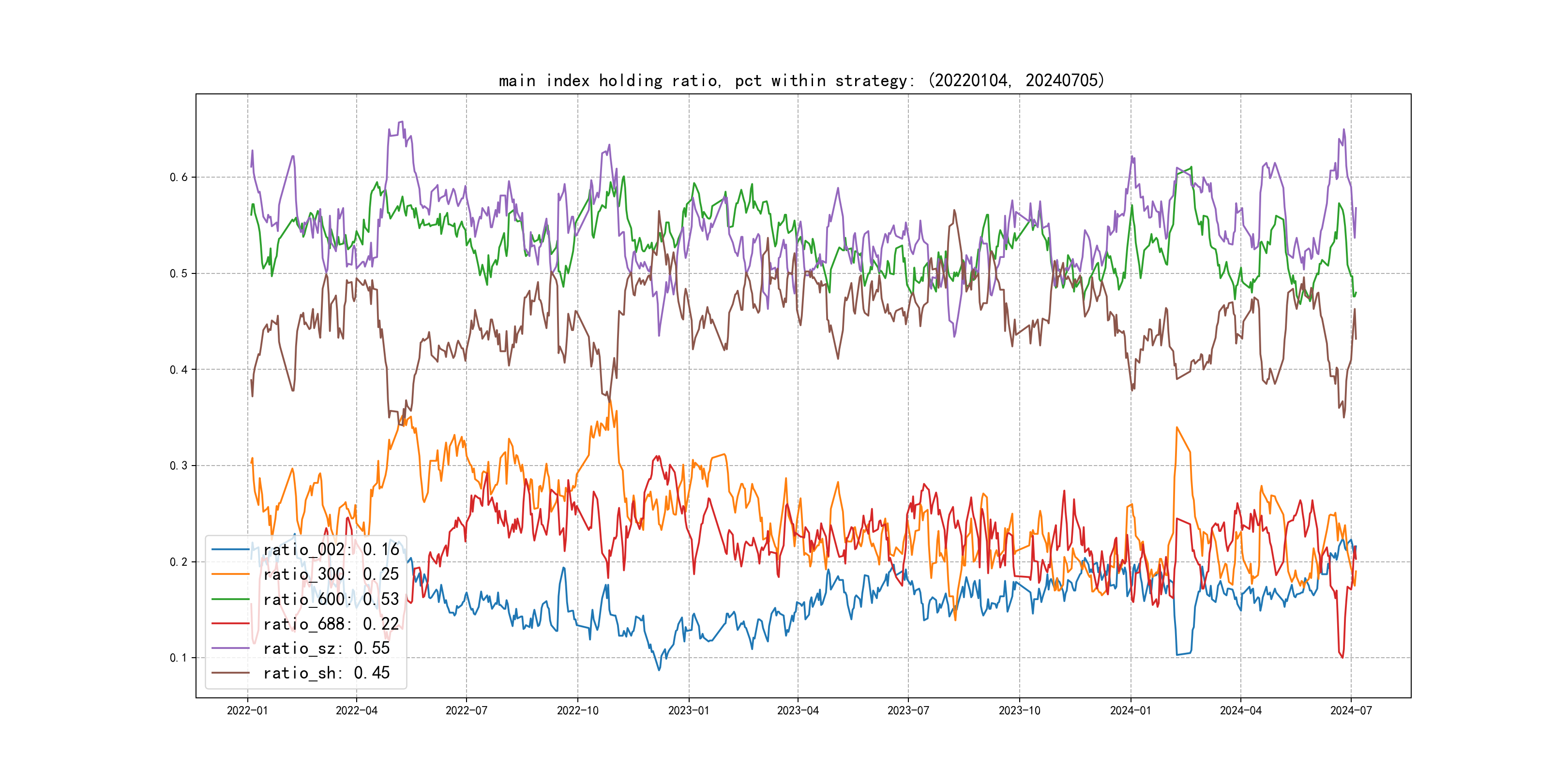This screenshot has width=1568, height=784.
Task: Click the 0.1 y-axis tick label
Action: click(x=179, y=658)
